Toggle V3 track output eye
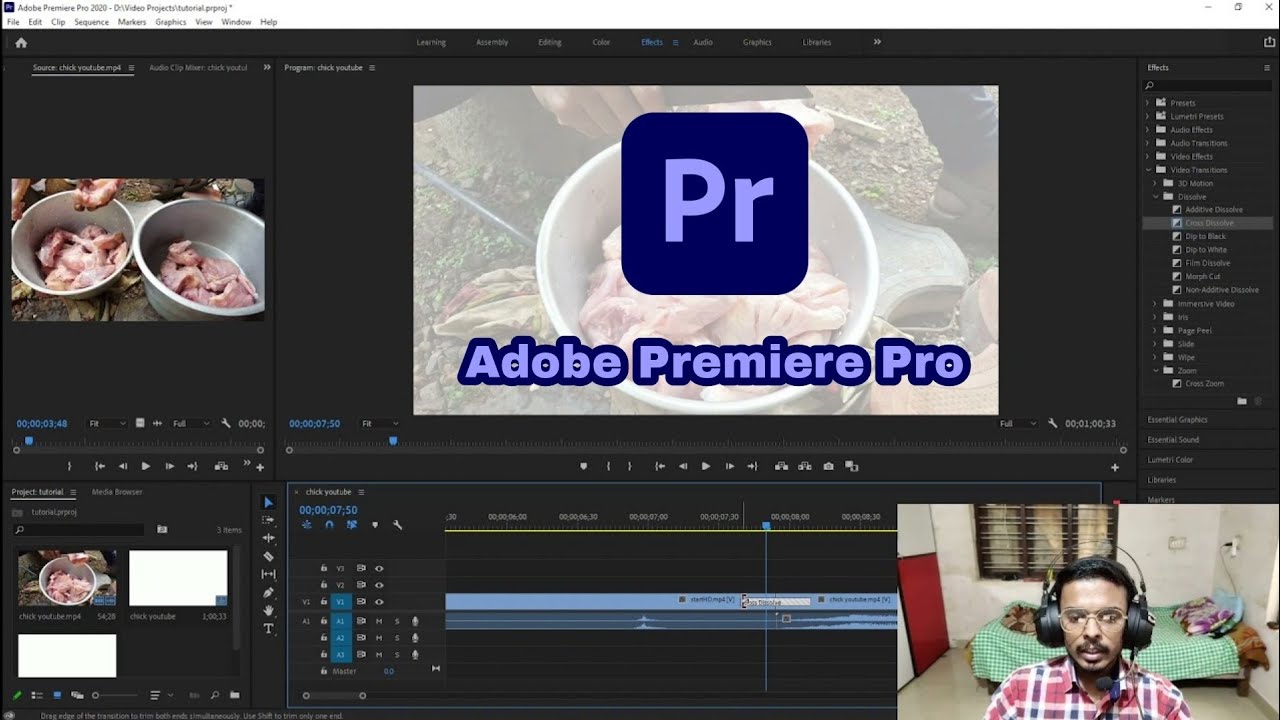 [x=379, y=568]
